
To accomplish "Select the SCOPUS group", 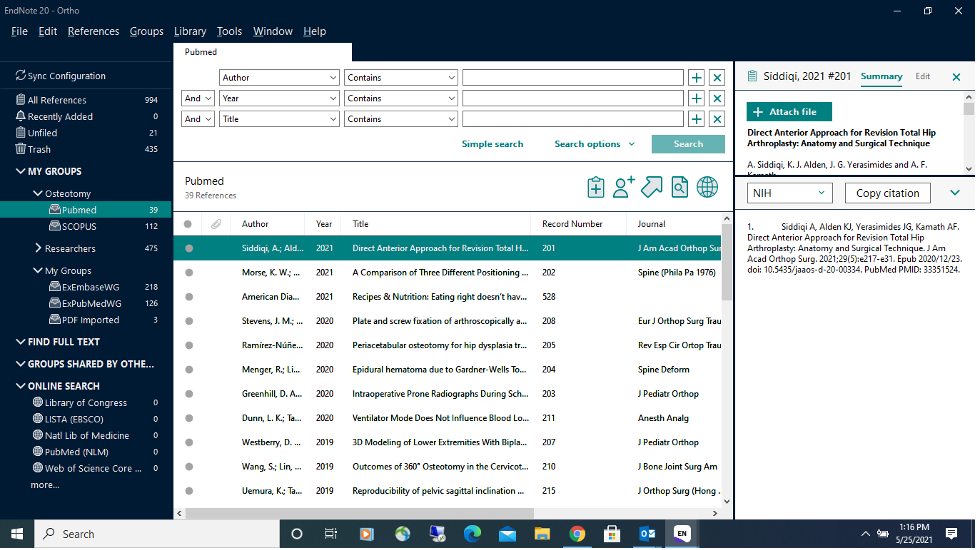I will coord(86,227).
